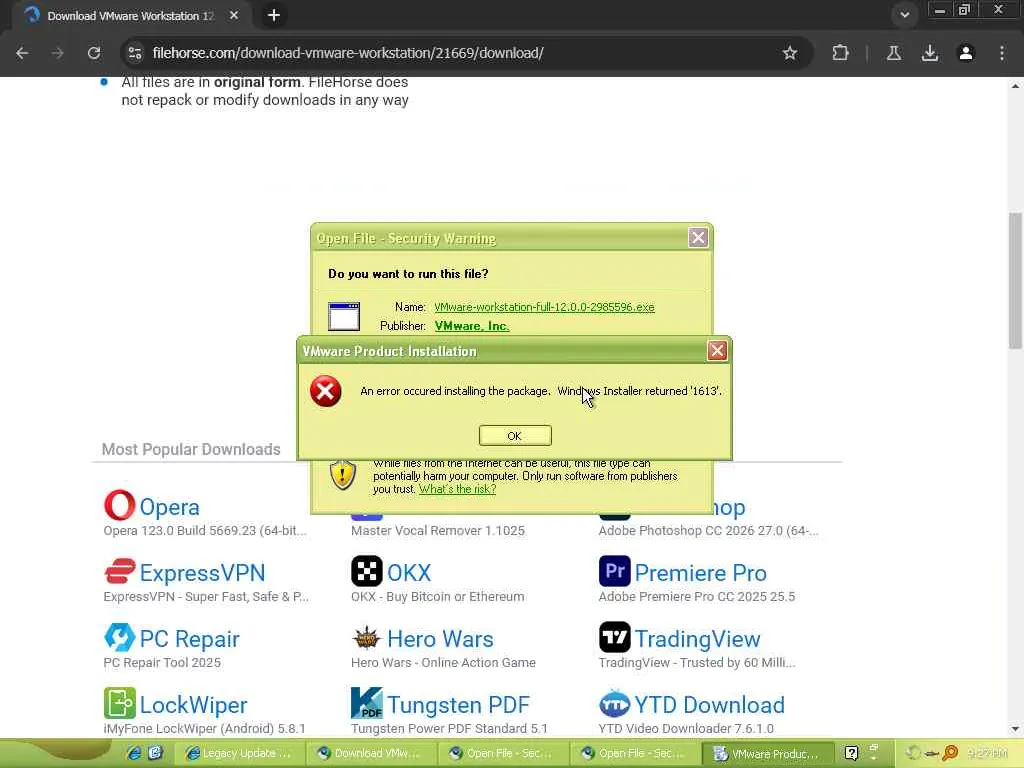Click the security shield warning icon
The image size is (1024, 768).
coord(342,475)
